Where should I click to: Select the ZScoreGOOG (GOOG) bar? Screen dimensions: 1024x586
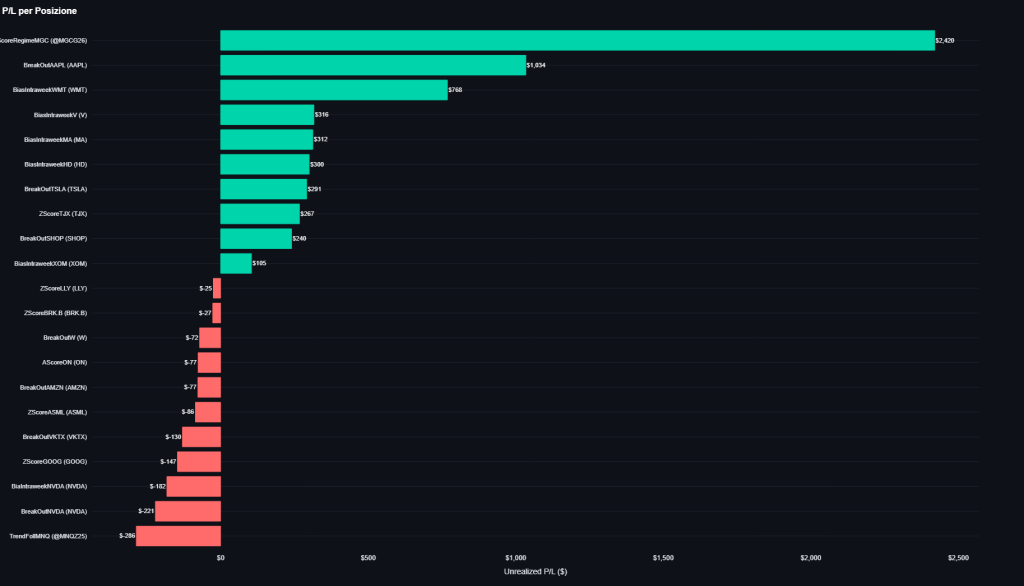[198, 461]
